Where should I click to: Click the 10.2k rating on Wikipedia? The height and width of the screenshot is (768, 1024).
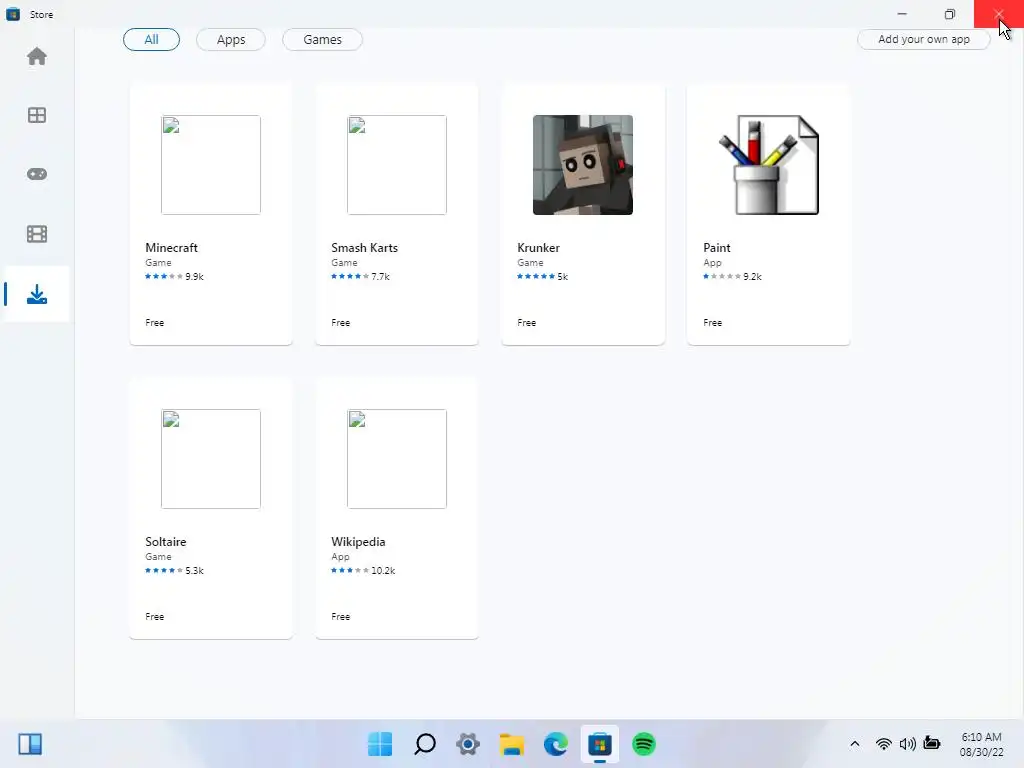click(x=383, y=570)
